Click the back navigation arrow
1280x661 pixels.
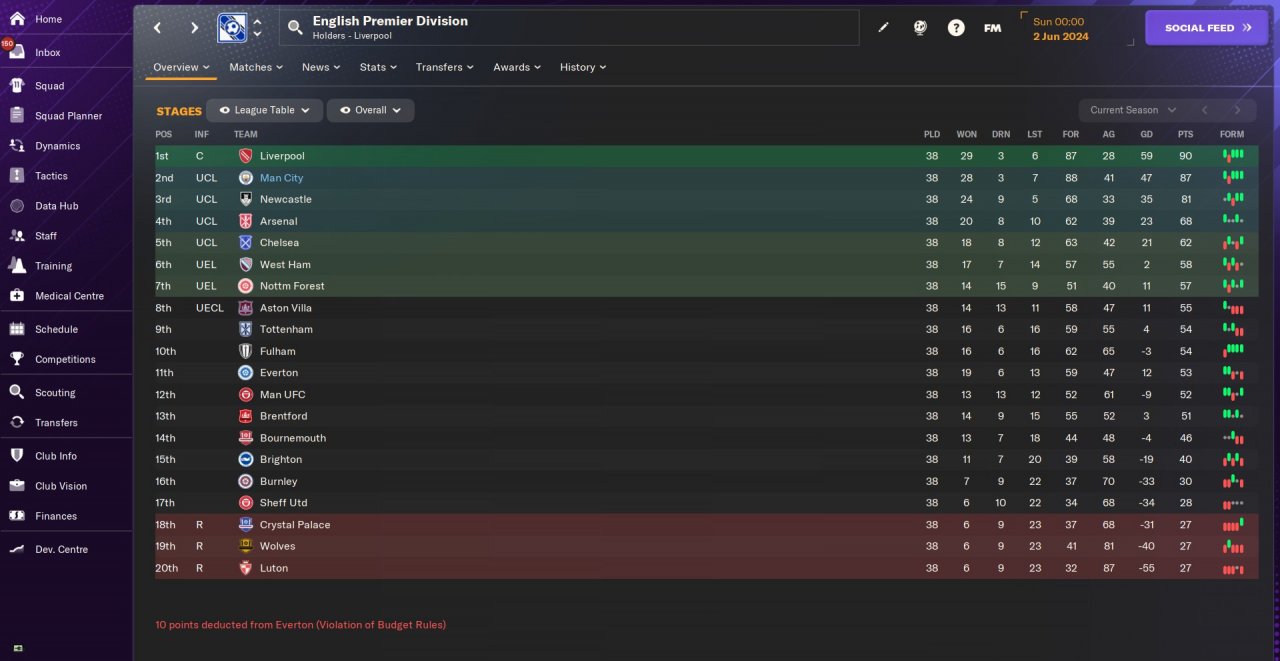point(157,28)
